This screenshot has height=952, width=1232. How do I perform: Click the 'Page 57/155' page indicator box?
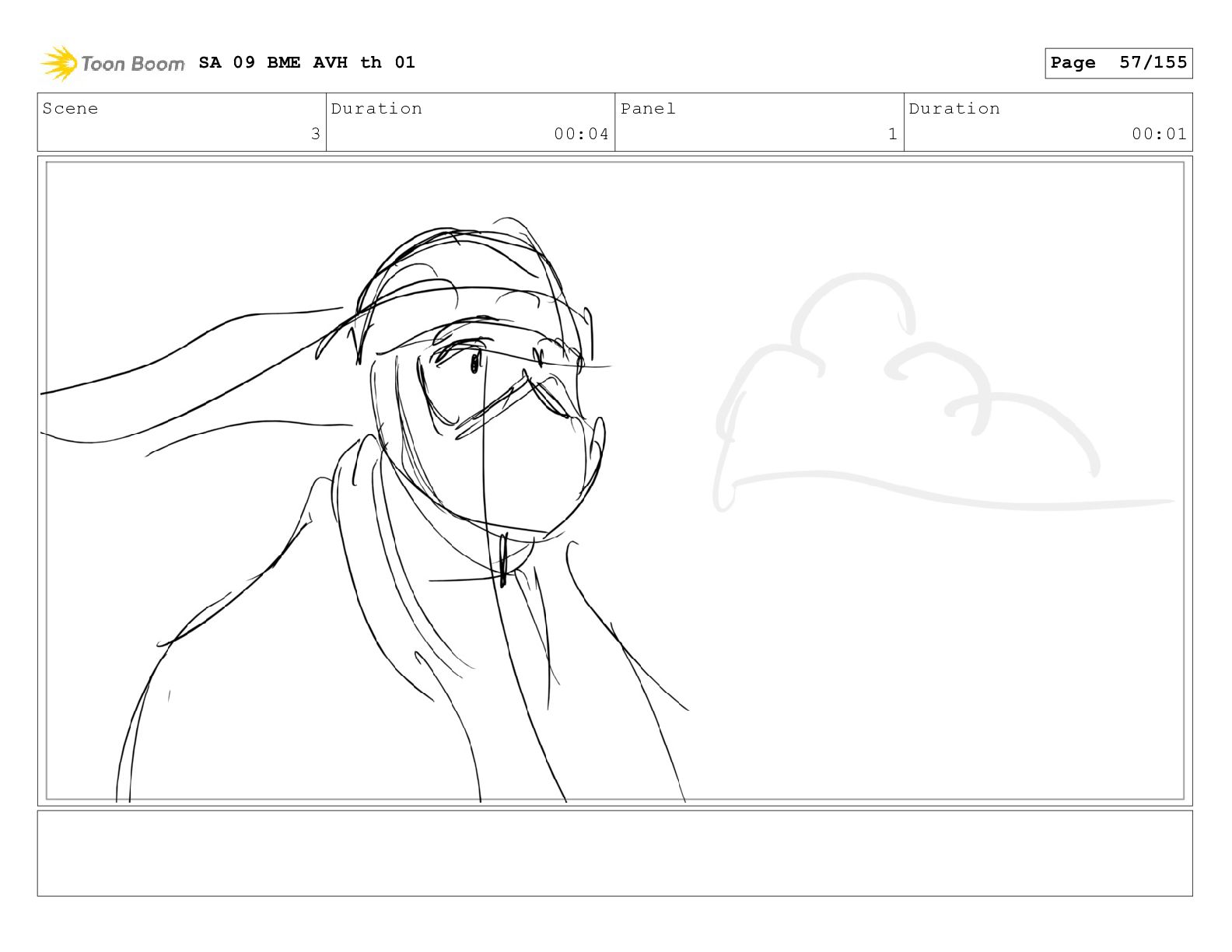pos(1118,63)
